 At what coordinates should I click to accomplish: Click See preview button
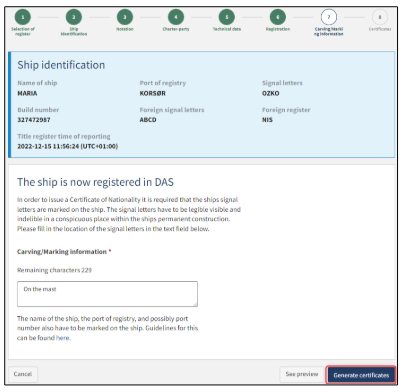[302, 374]
